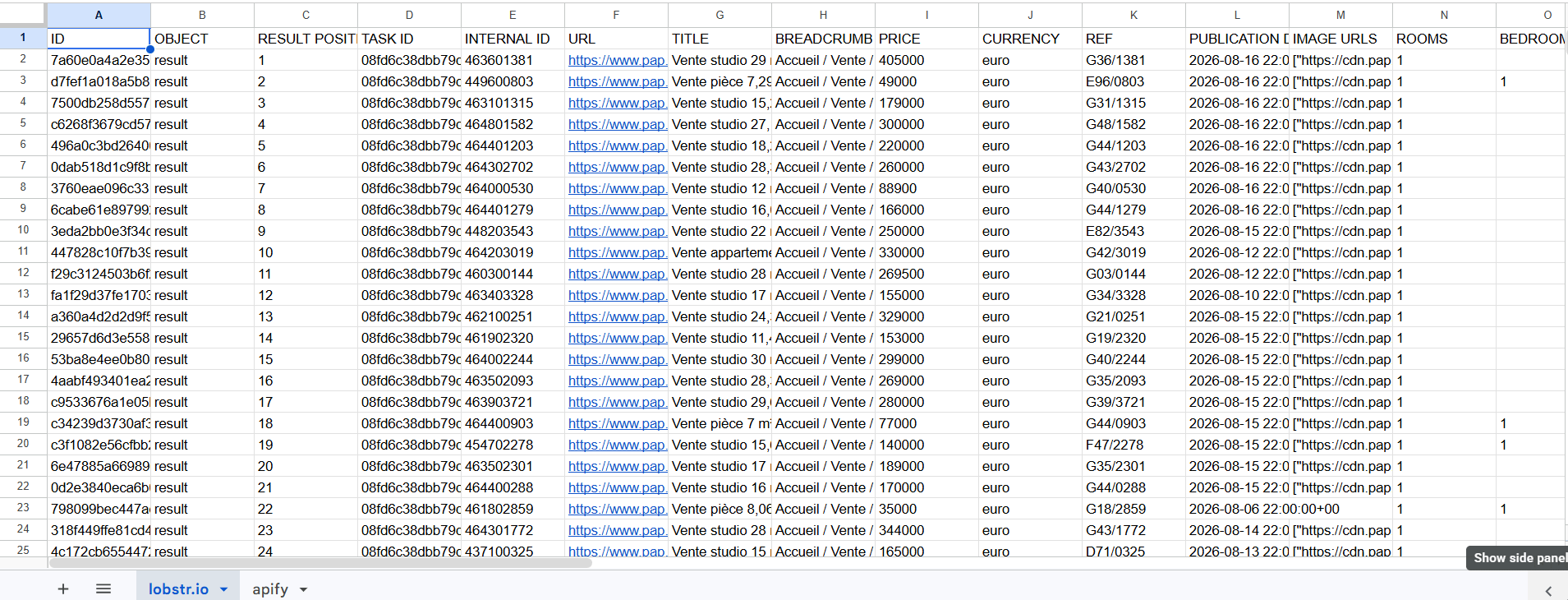Viewport: 1568px width, 600px height.
Task: Click the CURRENCY header cell
Action: click(1030, 39)
